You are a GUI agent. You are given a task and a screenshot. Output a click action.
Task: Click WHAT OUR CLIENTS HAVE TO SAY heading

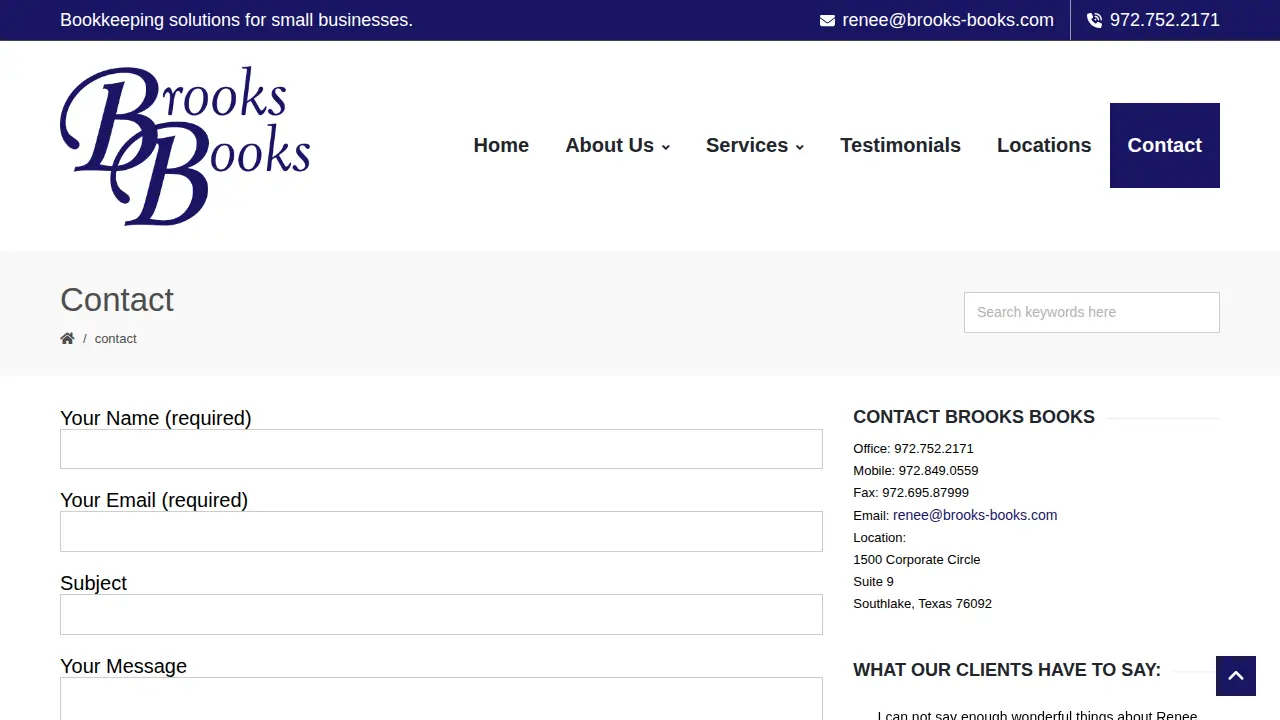[x=1007, y=670]
